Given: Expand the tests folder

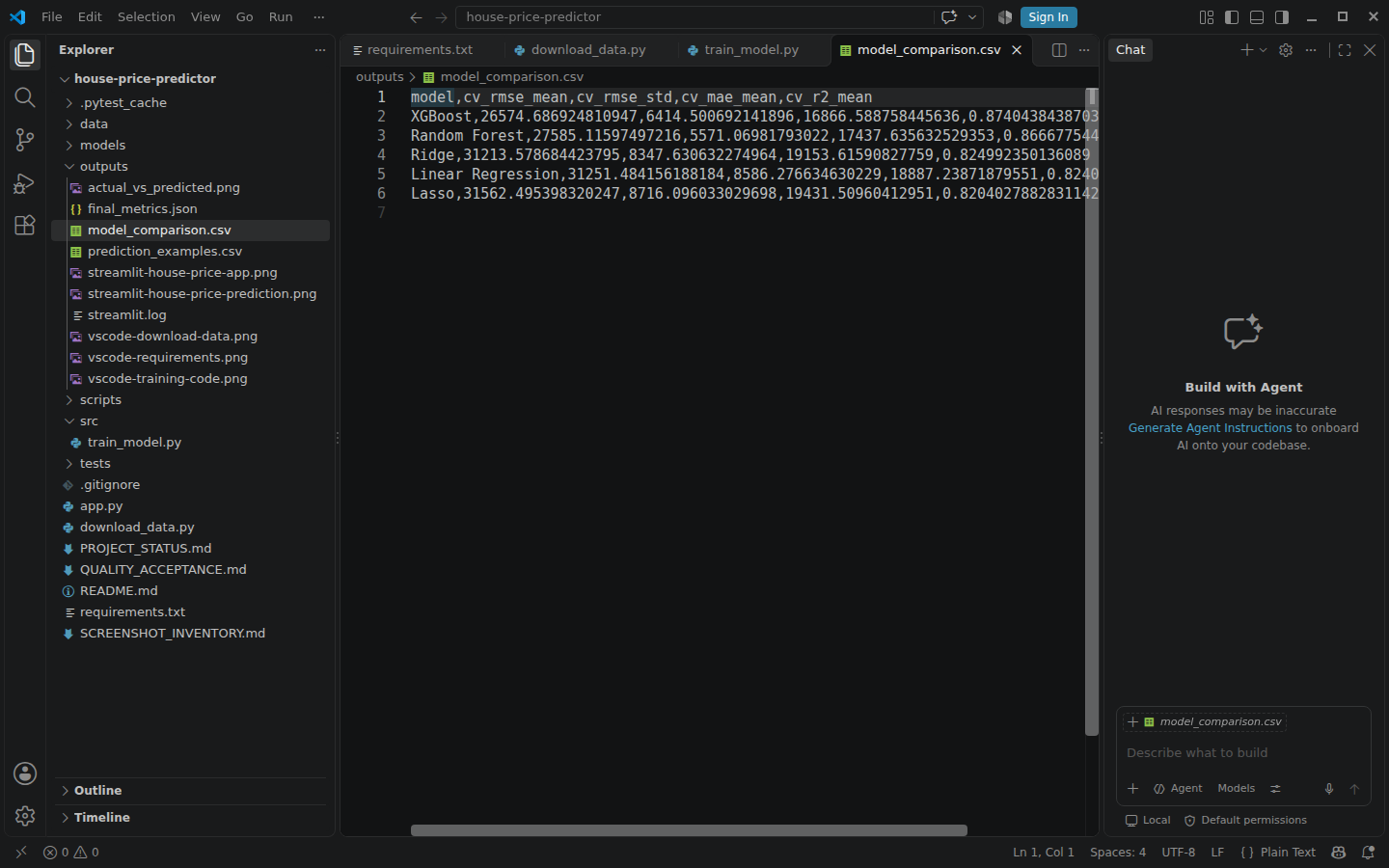Looking at the screenshot, I should [x=69, y=464].
